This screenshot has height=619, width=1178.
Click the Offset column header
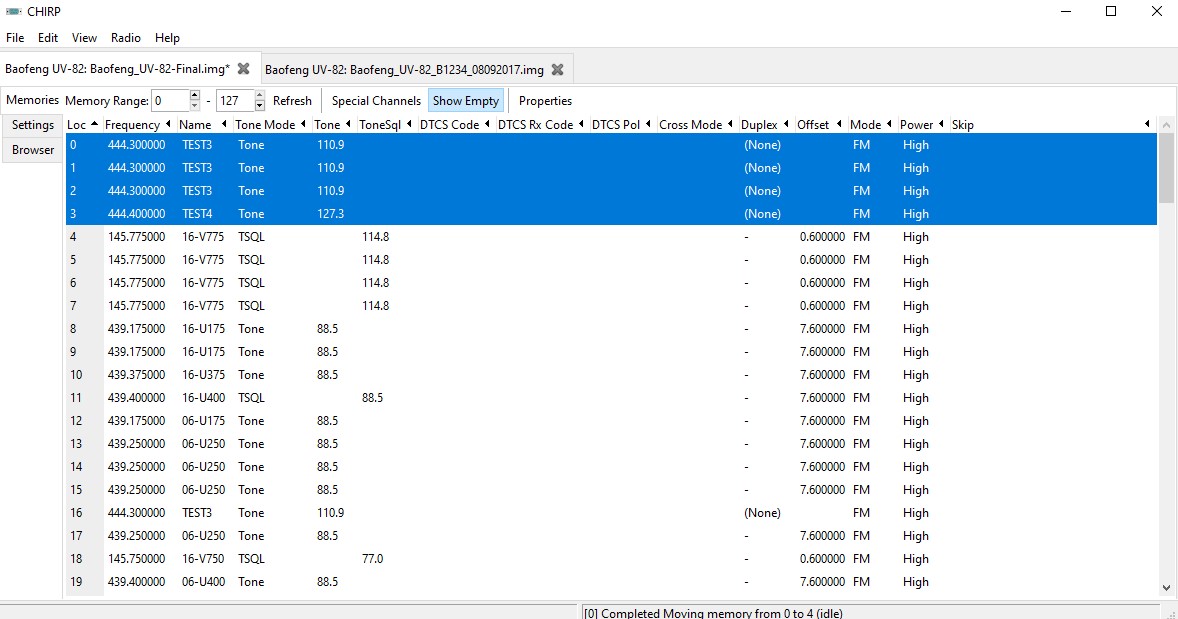[820, 125]
